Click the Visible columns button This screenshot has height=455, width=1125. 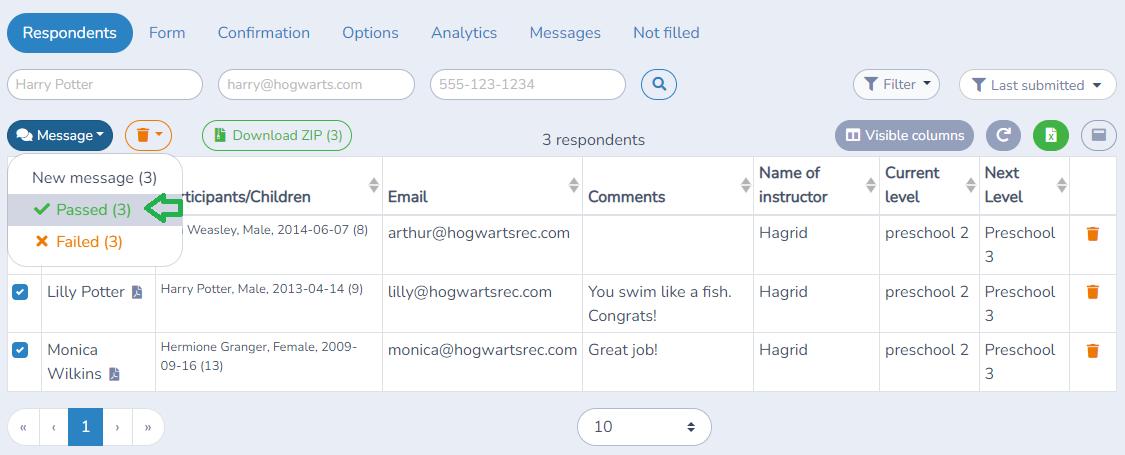pyautogui.click(x=905, y=135)
